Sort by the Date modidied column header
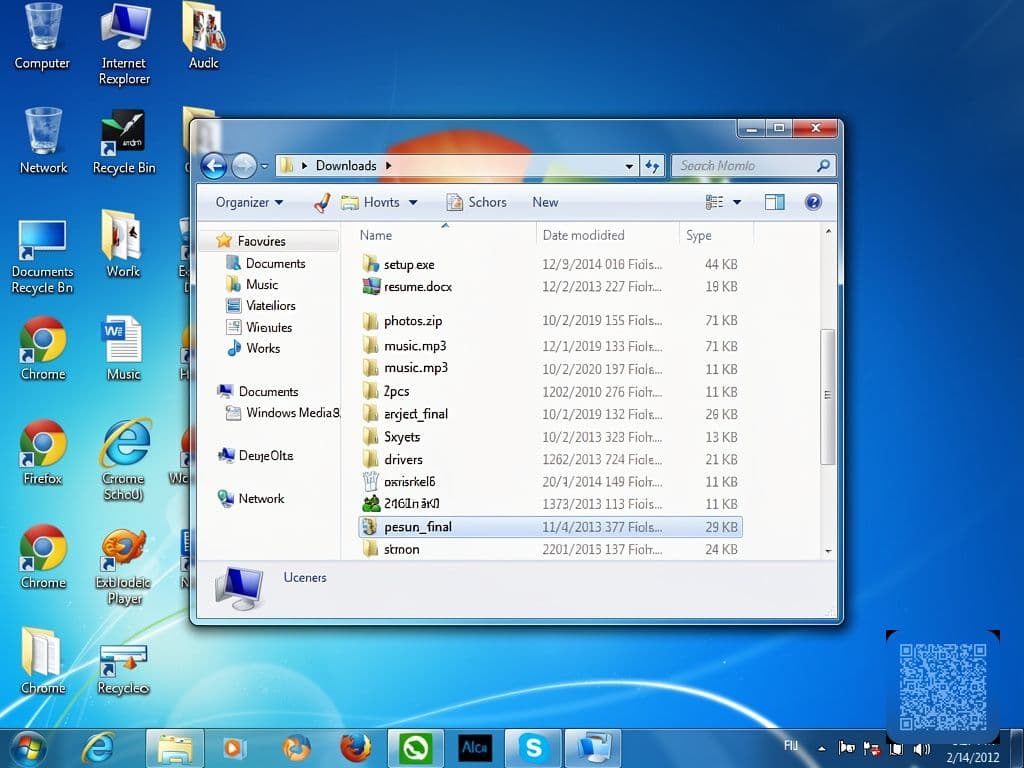The image size is (1024, 768). click(583, 235)
